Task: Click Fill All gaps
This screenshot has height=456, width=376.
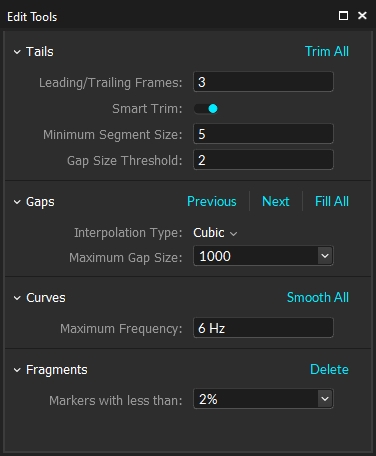Action: (332, 201)
